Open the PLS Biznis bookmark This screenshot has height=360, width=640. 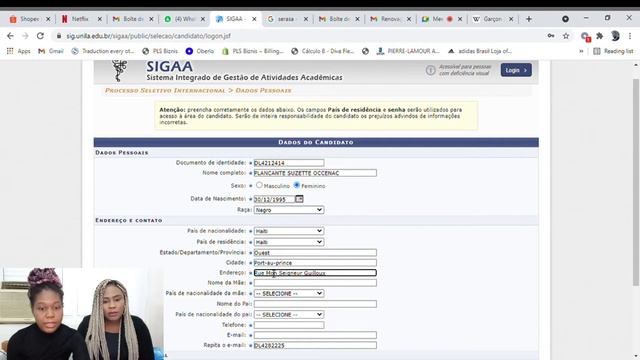click(x=160, y=51)
